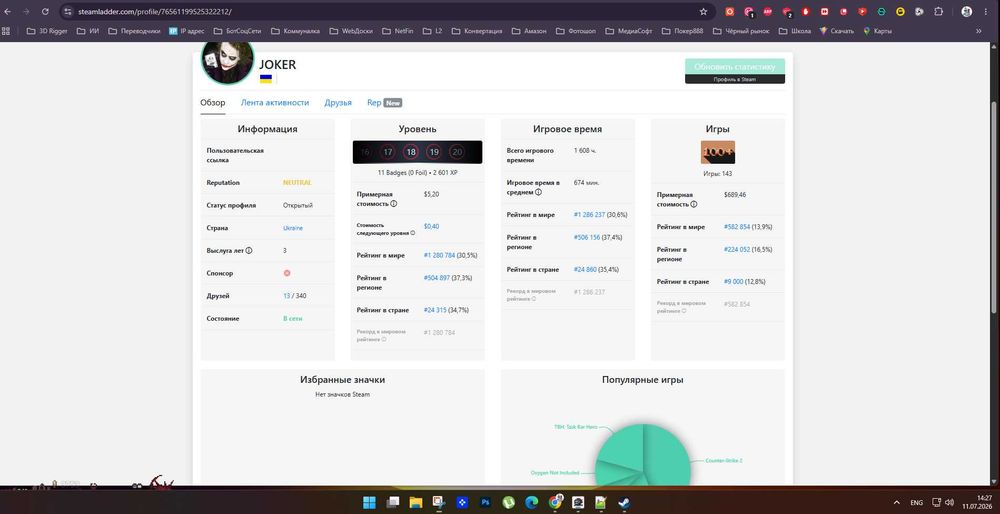
Task: Click the red hand stop extension icon
Action: (x=805, y=11)
